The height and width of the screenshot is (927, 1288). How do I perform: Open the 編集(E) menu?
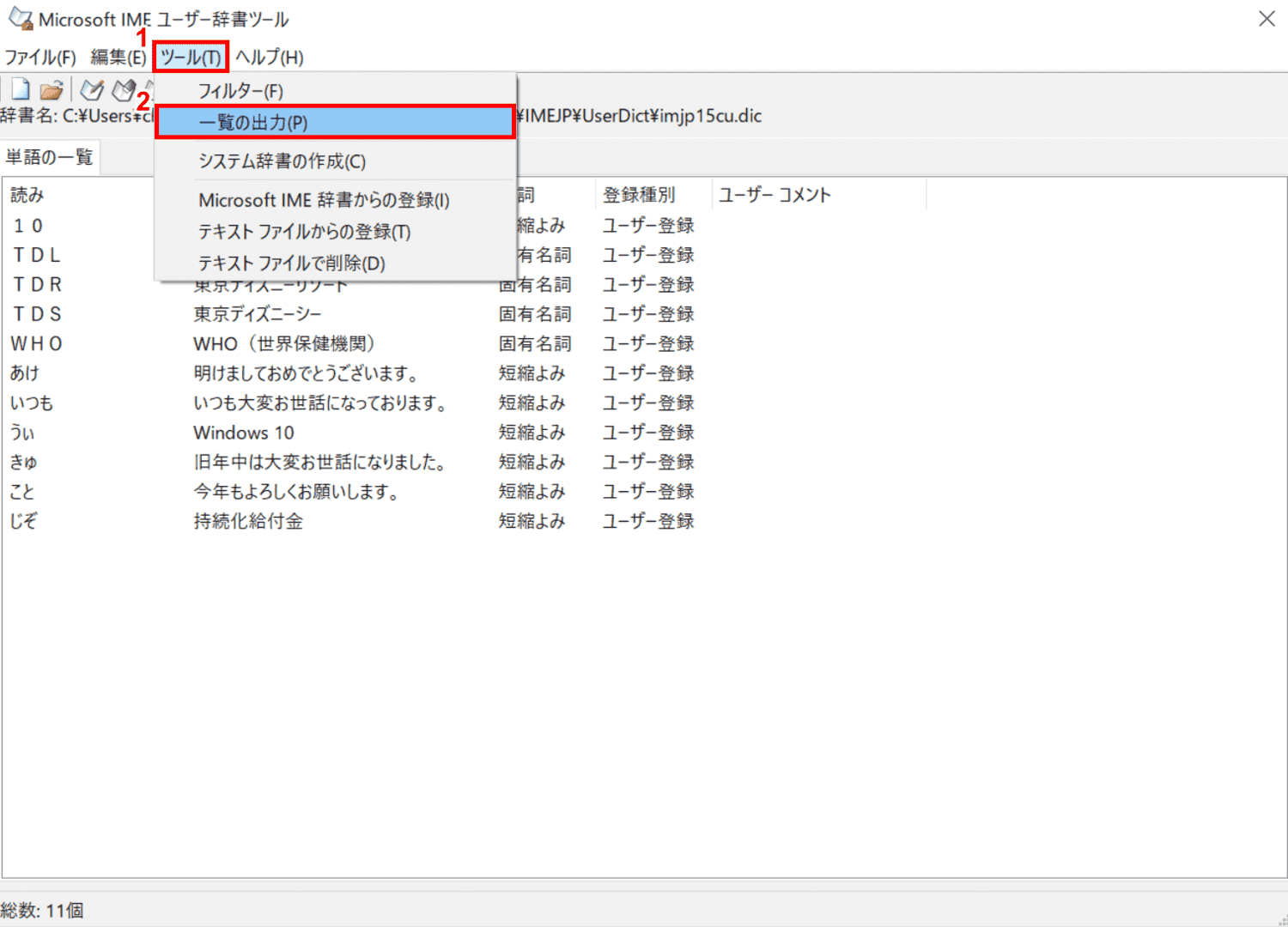pos(118,58)
